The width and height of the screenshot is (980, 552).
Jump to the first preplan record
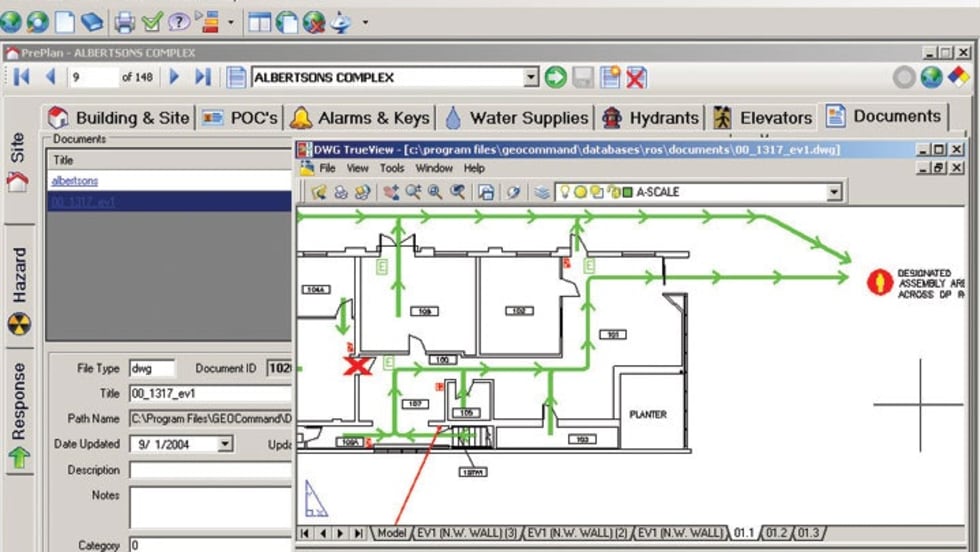21,77
